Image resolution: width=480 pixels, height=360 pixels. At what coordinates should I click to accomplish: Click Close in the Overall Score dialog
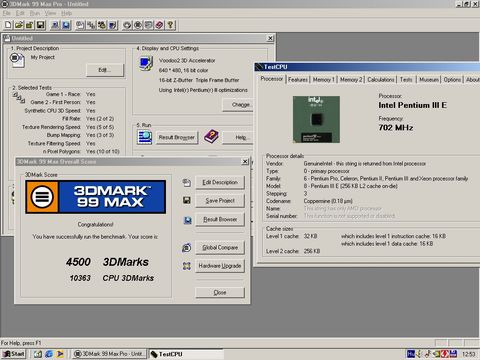(220, 292)
